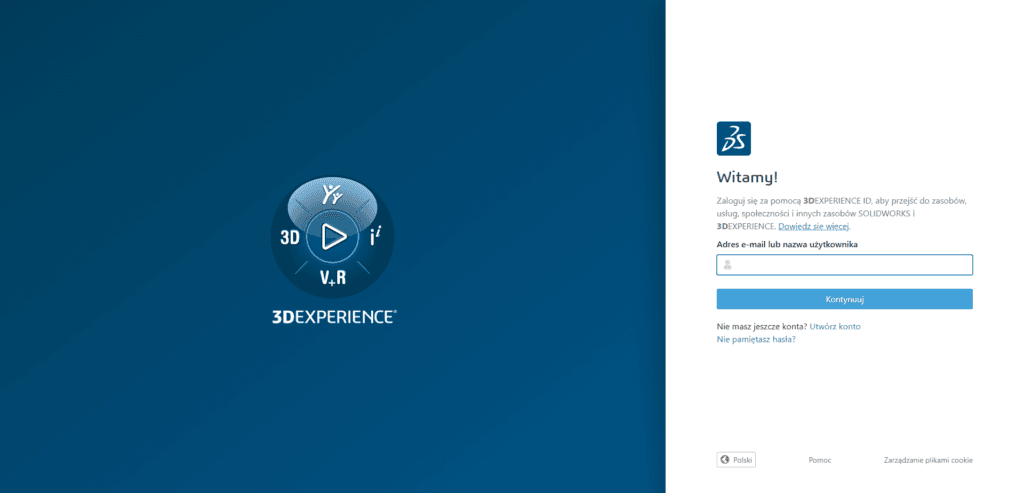Click the Dassault Systèmes 3DS logo icon
The image size is (1024, 493).
[x=733, y=138]
